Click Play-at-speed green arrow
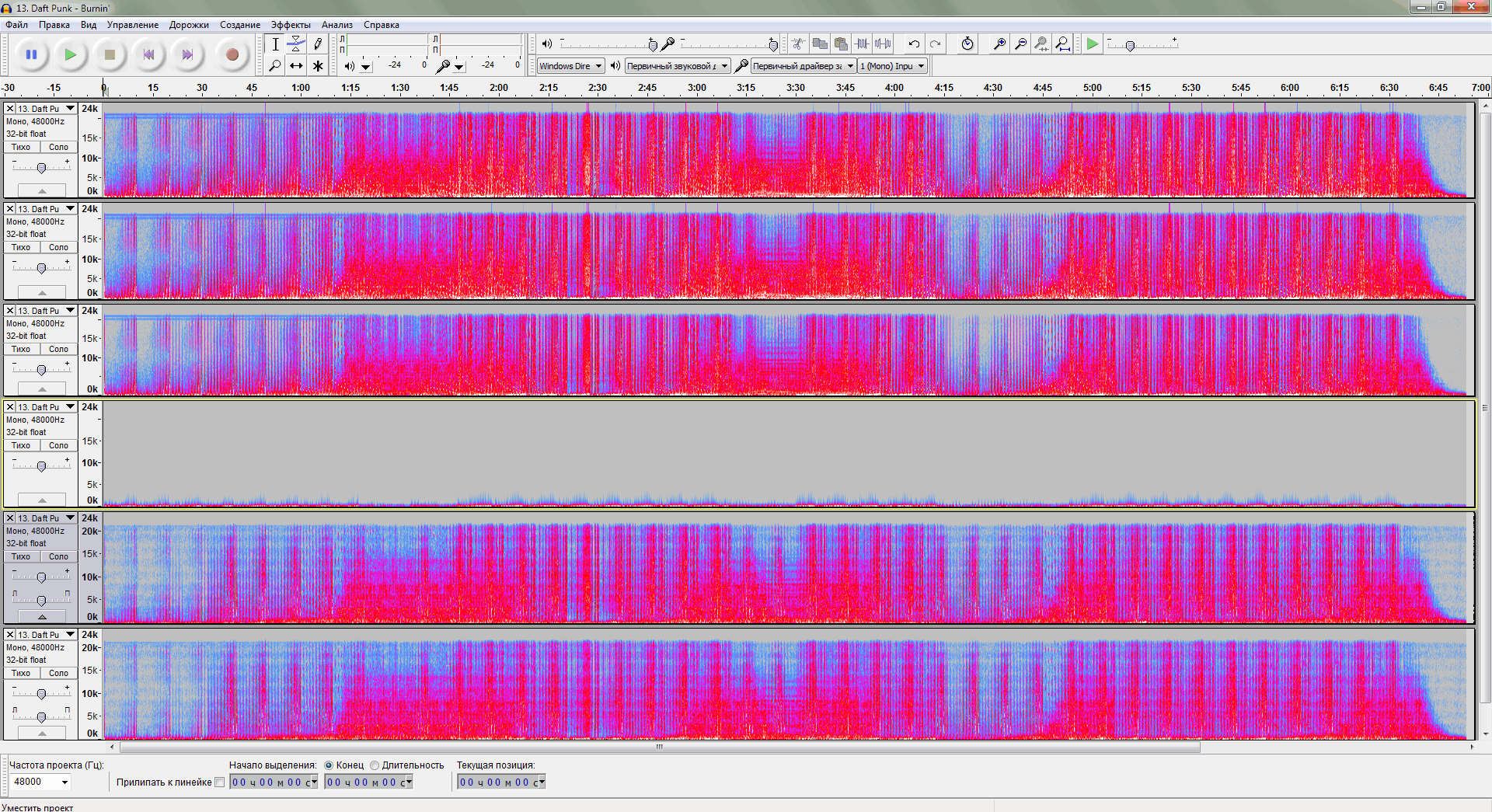This screenshot has width=1492, height=812. (x=1093, y=44)
